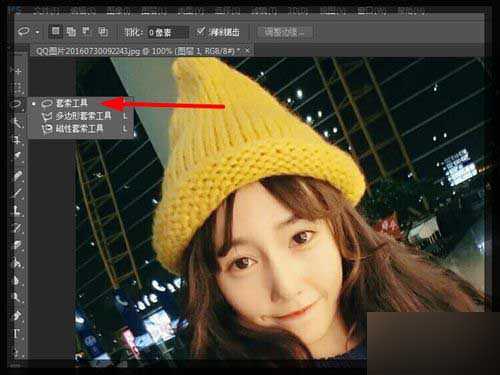The height and width of the screenshot is (375, 500).
Task: Choose New Selection mode in options bar
Action: tap(56, 31)
